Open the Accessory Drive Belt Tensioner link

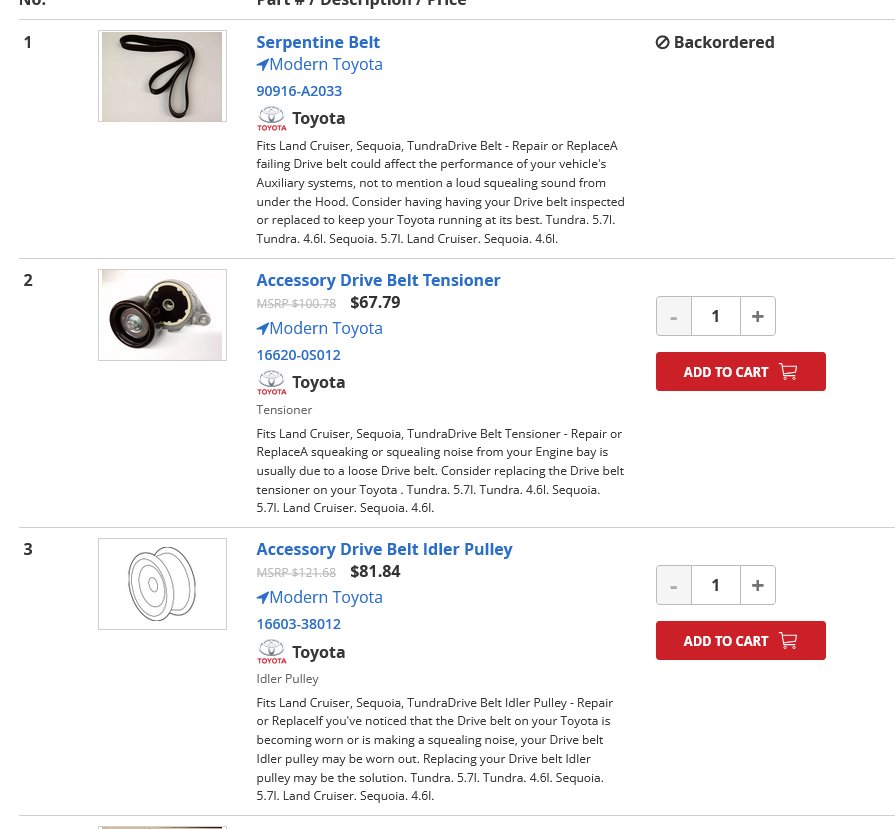[x=378, y=280]
